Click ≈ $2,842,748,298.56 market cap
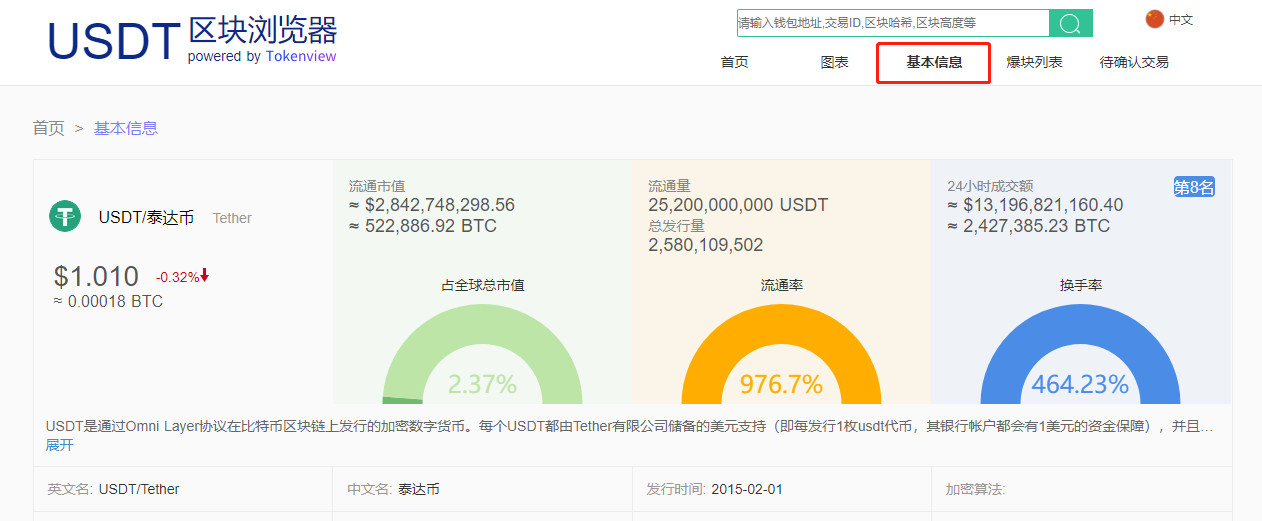Viewport: 1262px width, 521px height. (432, 205)
